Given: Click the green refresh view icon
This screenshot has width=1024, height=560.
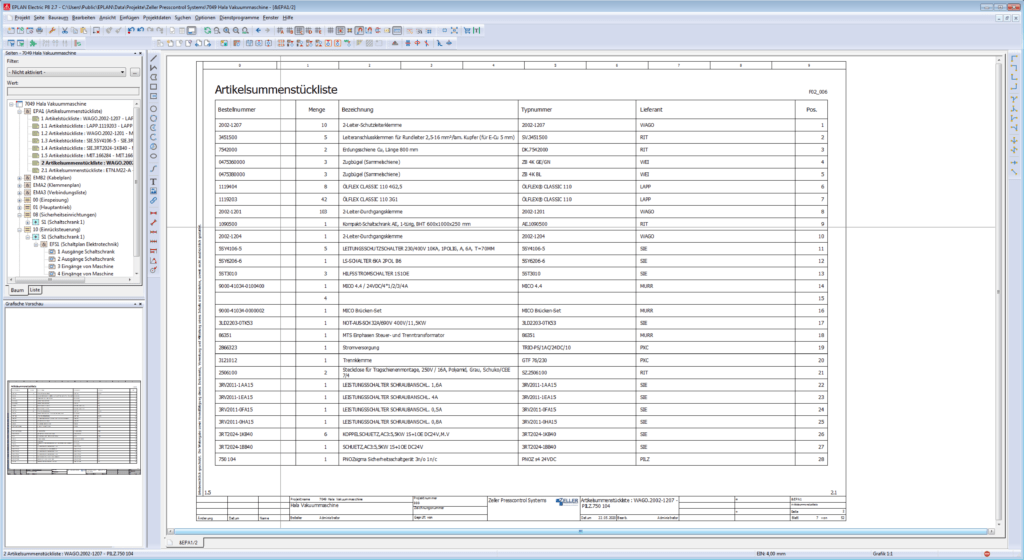Looking at the screenshot, I should [208, 30].
